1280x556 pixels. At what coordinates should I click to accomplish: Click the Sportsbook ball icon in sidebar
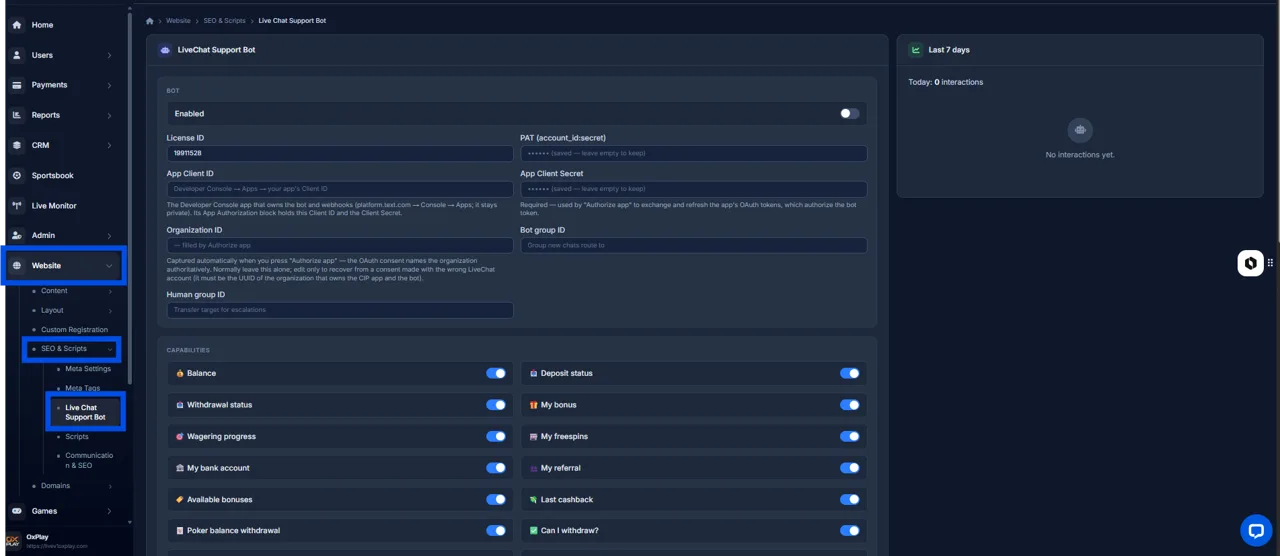coord(17,175)
